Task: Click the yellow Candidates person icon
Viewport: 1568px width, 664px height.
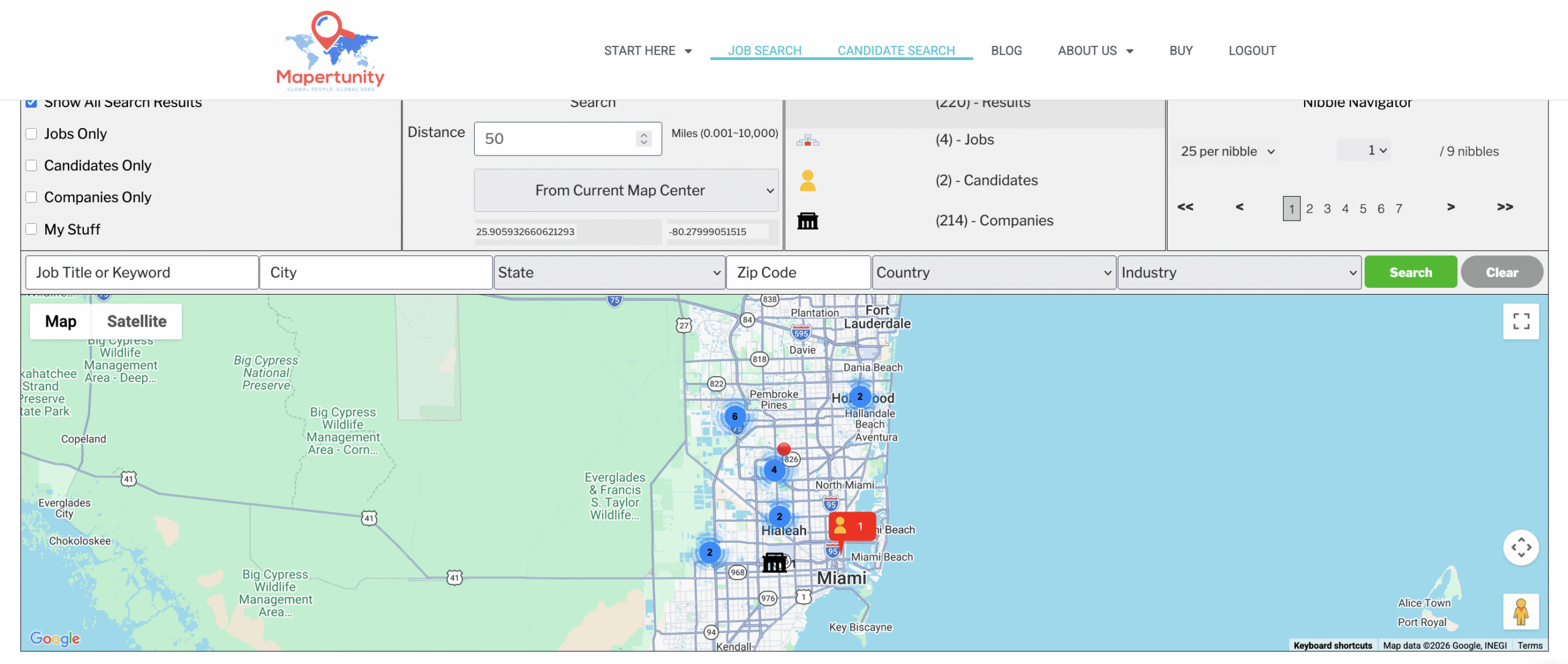Action: click(x=807, y=181)
